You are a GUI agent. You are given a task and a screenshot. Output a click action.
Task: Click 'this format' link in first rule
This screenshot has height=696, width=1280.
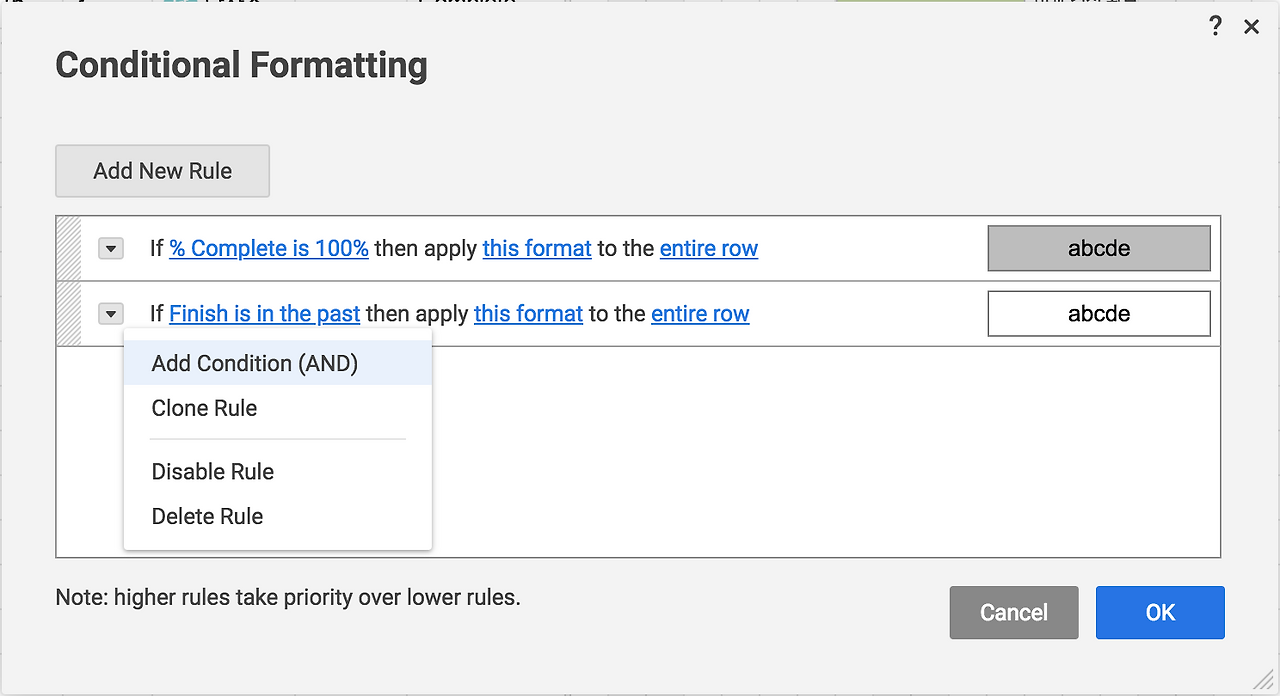pyautogui.click(x=537, y=248)
